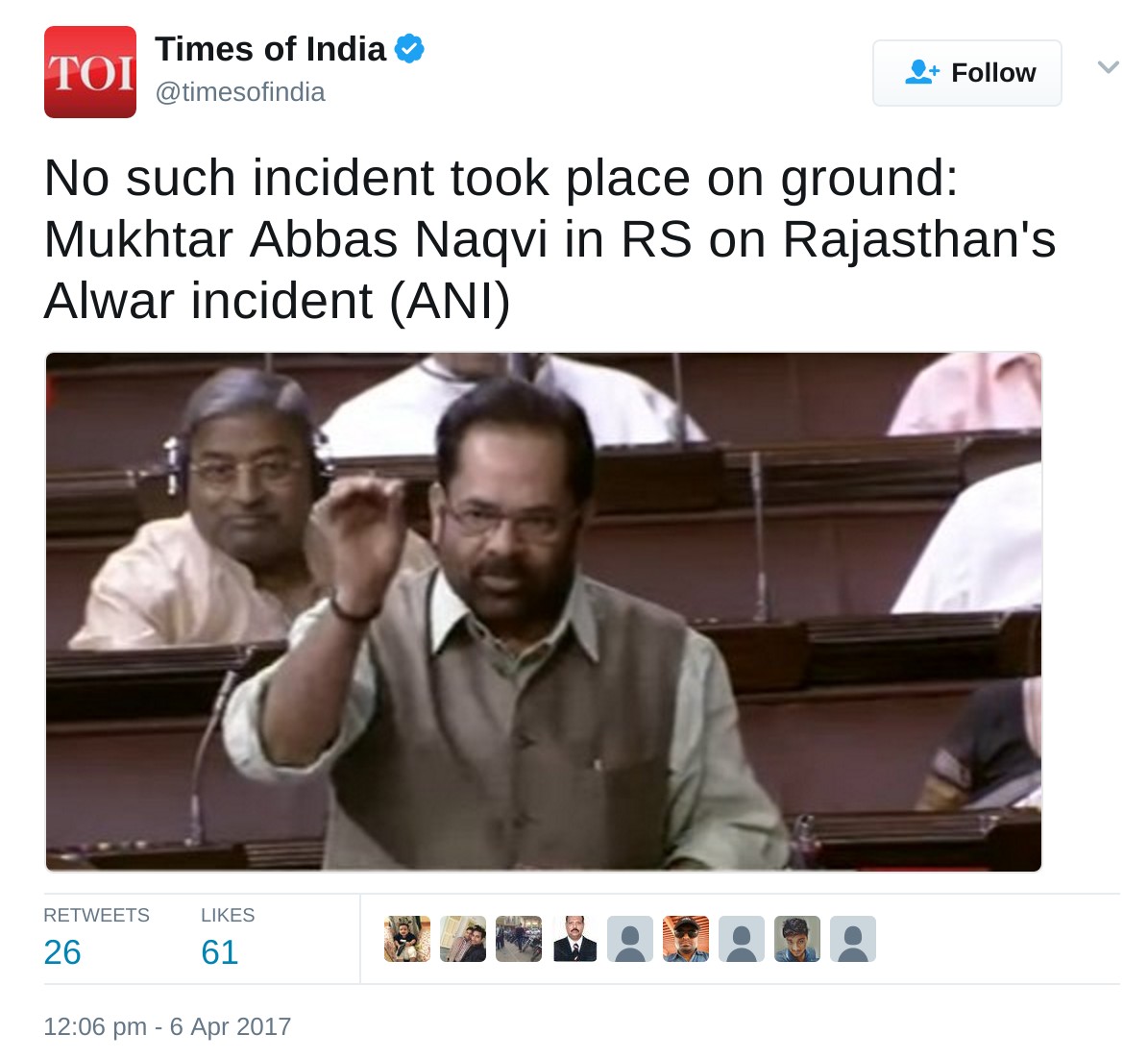Open last default gray silhouette avatar

point(853,939)
